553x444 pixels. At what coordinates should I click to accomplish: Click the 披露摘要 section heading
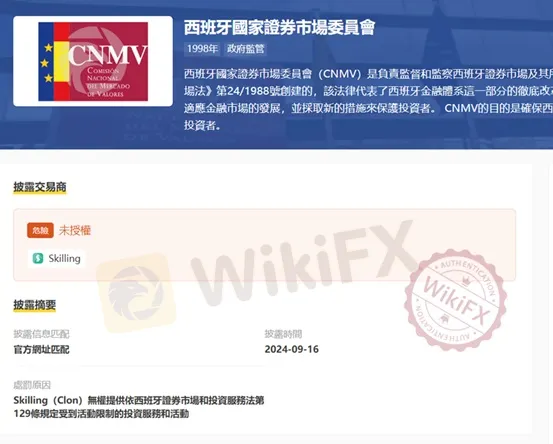35,305
